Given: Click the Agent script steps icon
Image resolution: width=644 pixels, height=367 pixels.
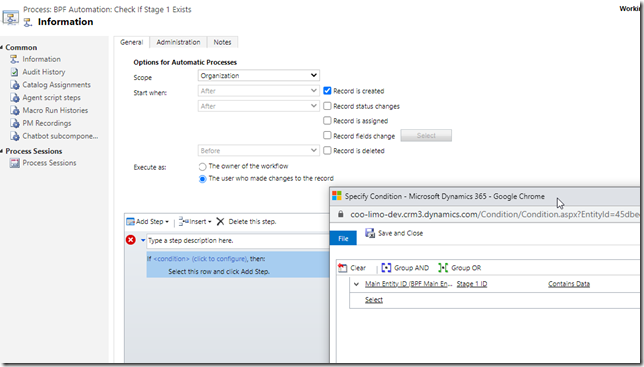Looking at the screenshot, I should pos(14,98).
